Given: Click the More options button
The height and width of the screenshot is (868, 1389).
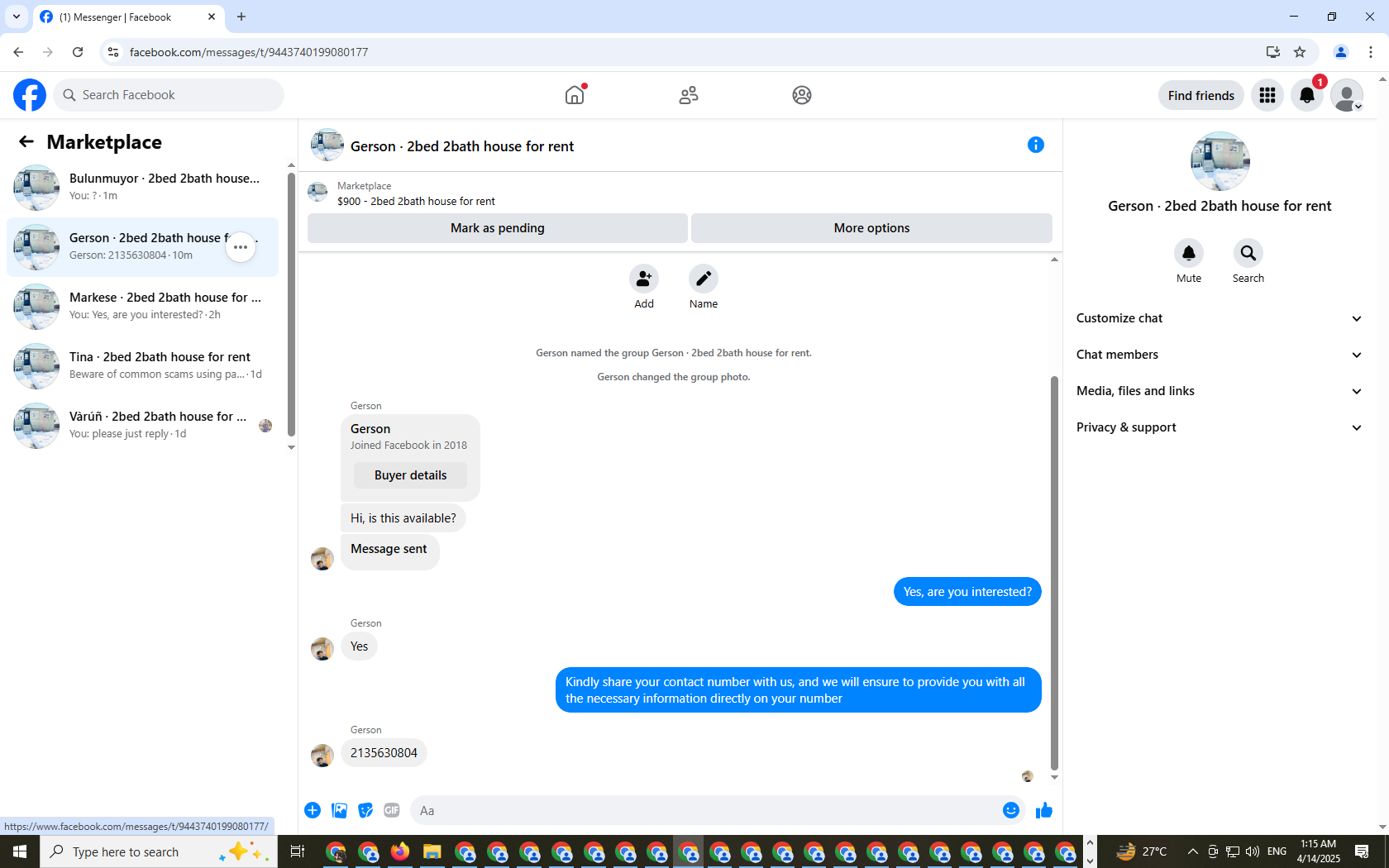Looking at the screenshot, I should (871, 228).
